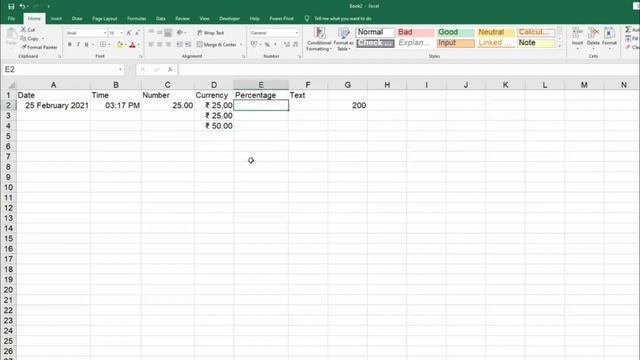The image size is (640, 360).
Task: Click the Copy icon in the Clipboard group
Action: [x=24, y=38]
